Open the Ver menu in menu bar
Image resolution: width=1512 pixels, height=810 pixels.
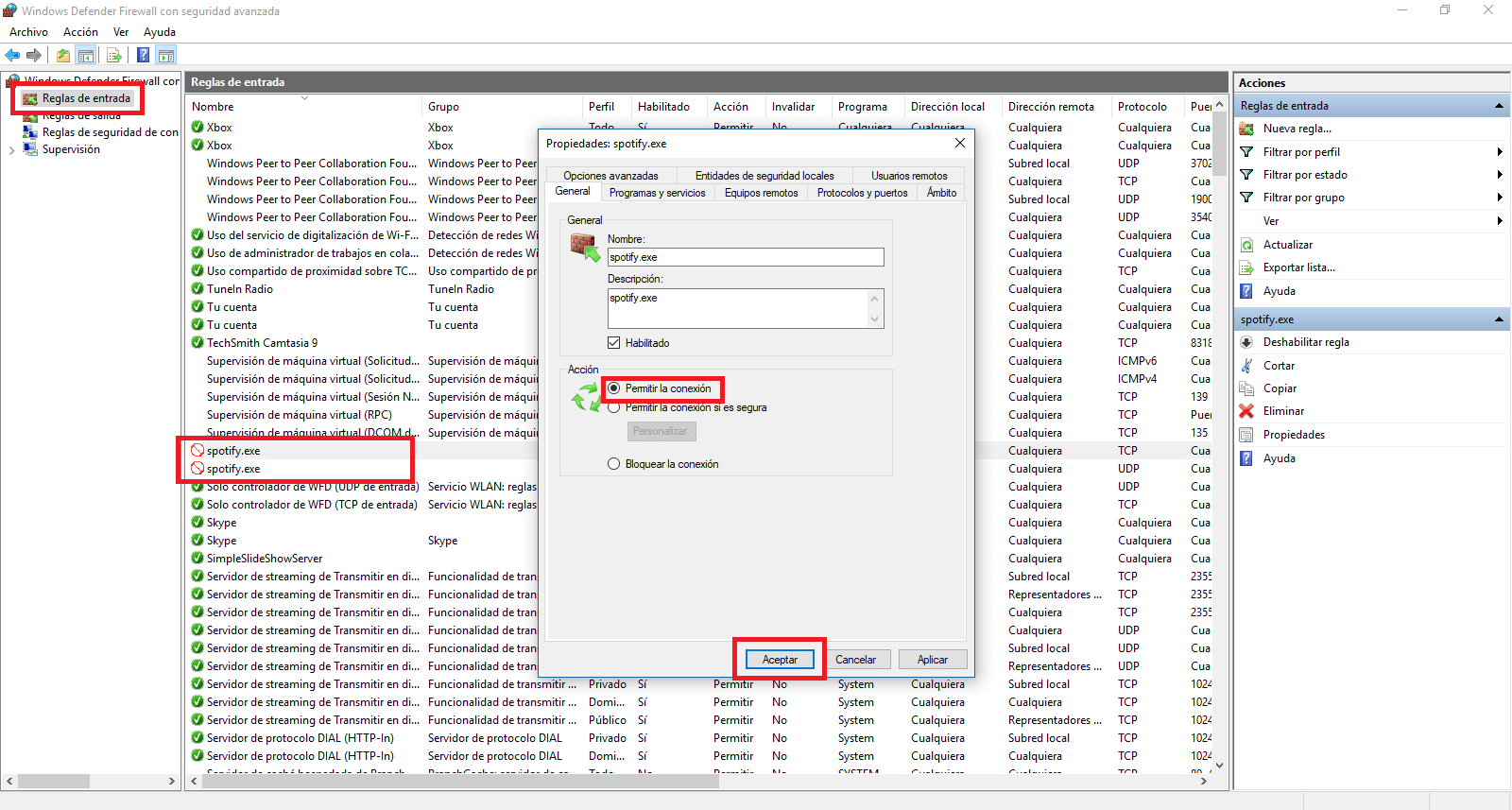pyautogui.click(x=121, y=32)
